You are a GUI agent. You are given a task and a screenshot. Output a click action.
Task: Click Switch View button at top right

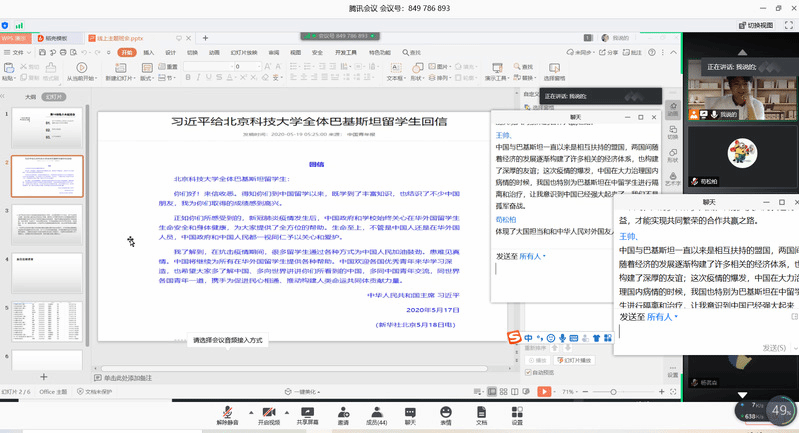coord(756,25)
